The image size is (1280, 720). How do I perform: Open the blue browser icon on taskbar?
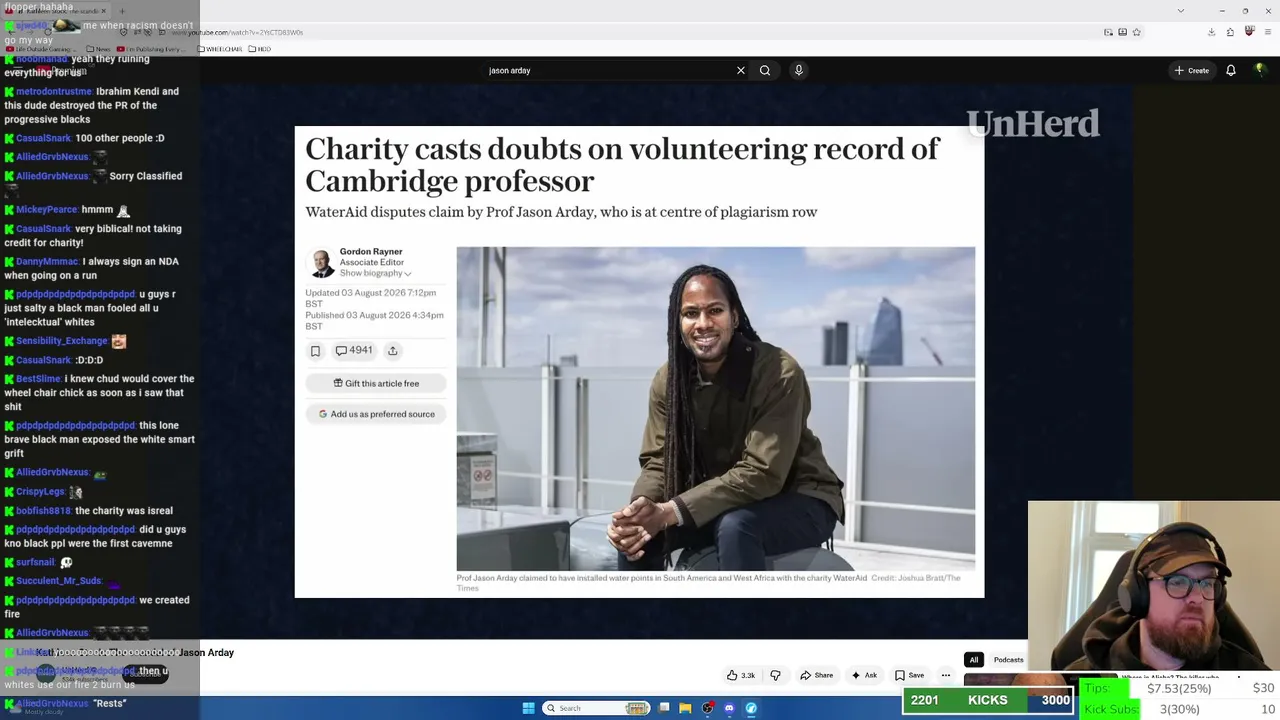coord(751,708)
